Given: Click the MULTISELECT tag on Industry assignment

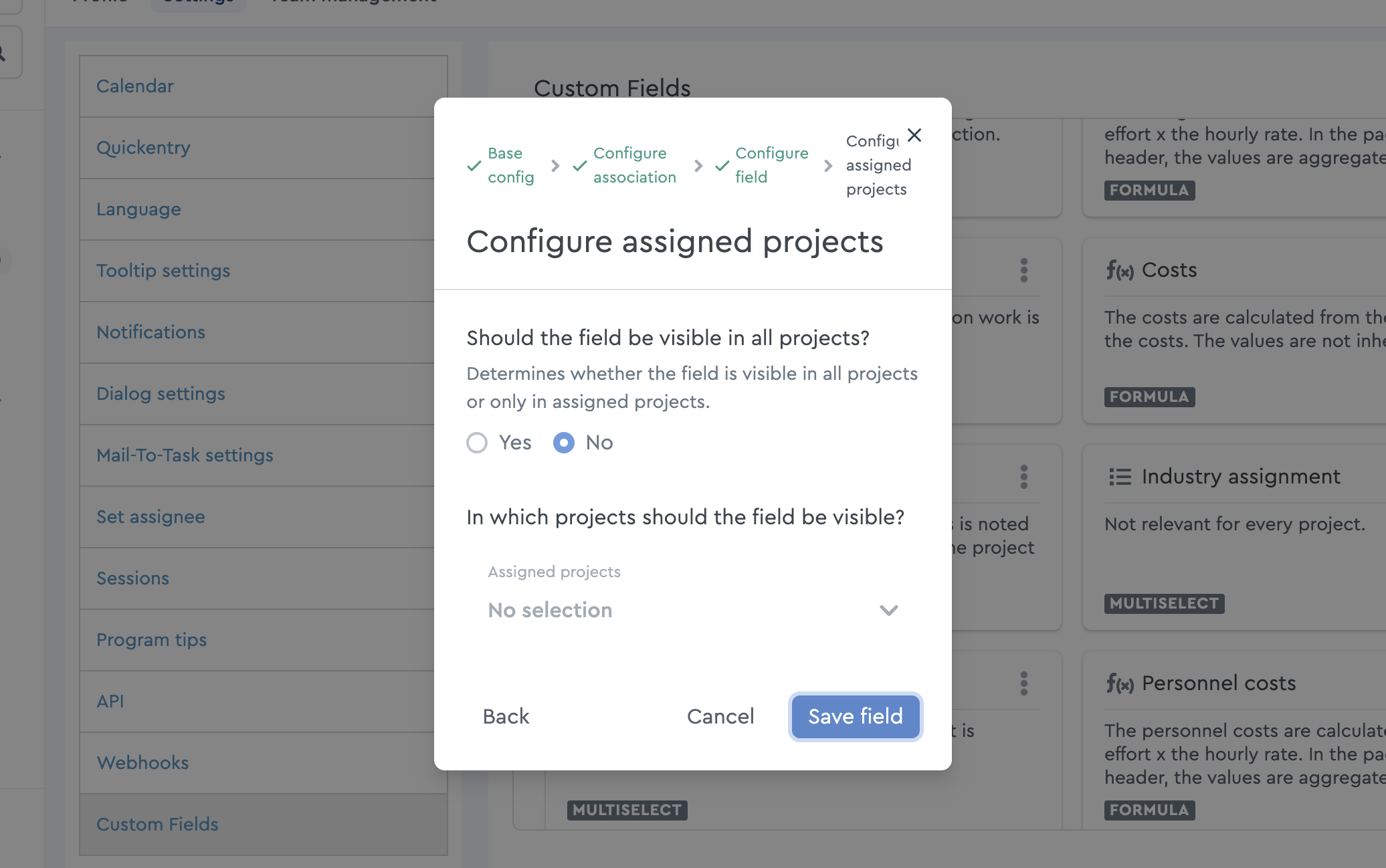Looking at the screenshot, I should tap(1164, 603).
